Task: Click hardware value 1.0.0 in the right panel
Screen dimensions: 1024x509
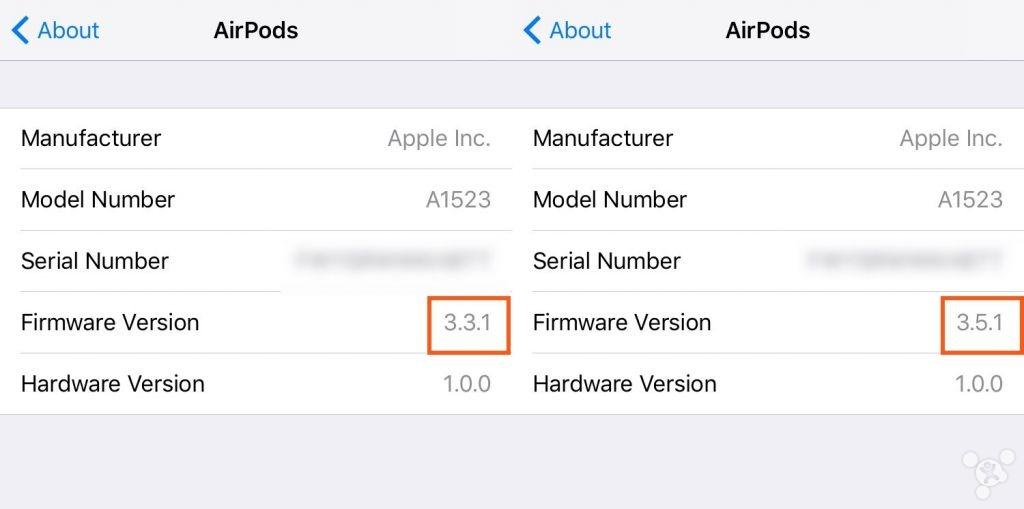Action: [x=979, y=384]
